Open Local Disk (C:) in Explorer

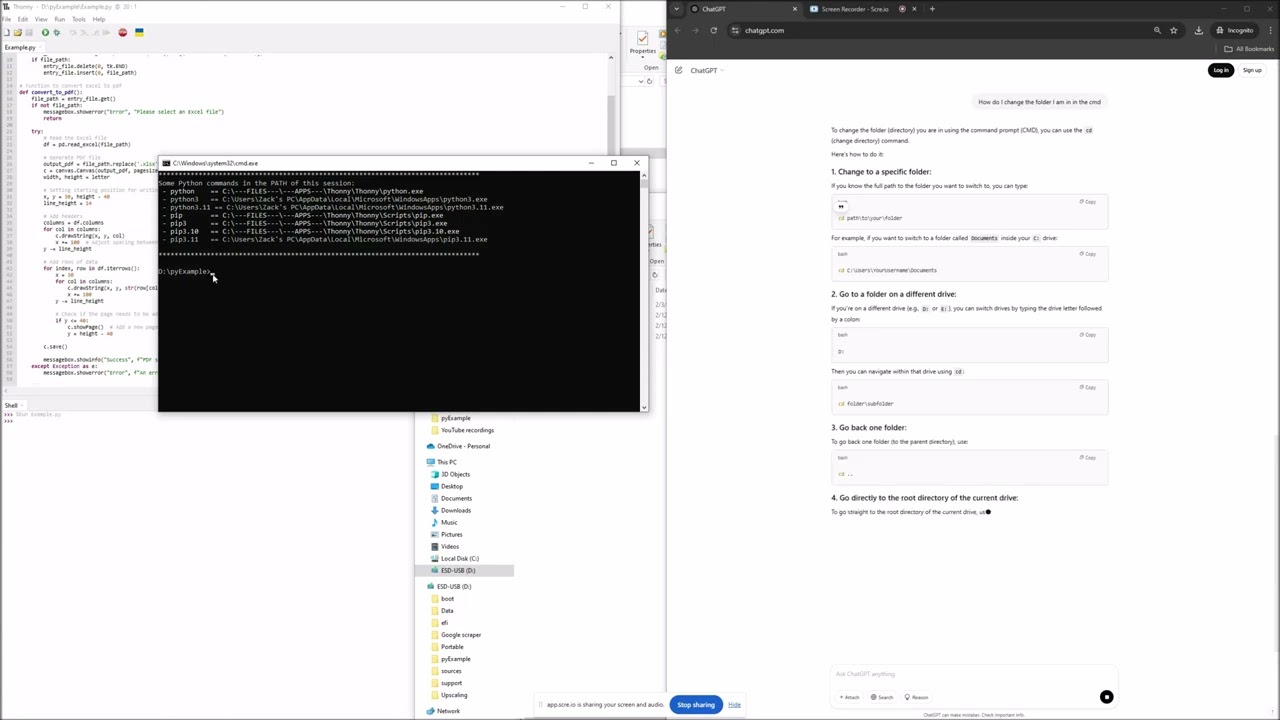455,558
